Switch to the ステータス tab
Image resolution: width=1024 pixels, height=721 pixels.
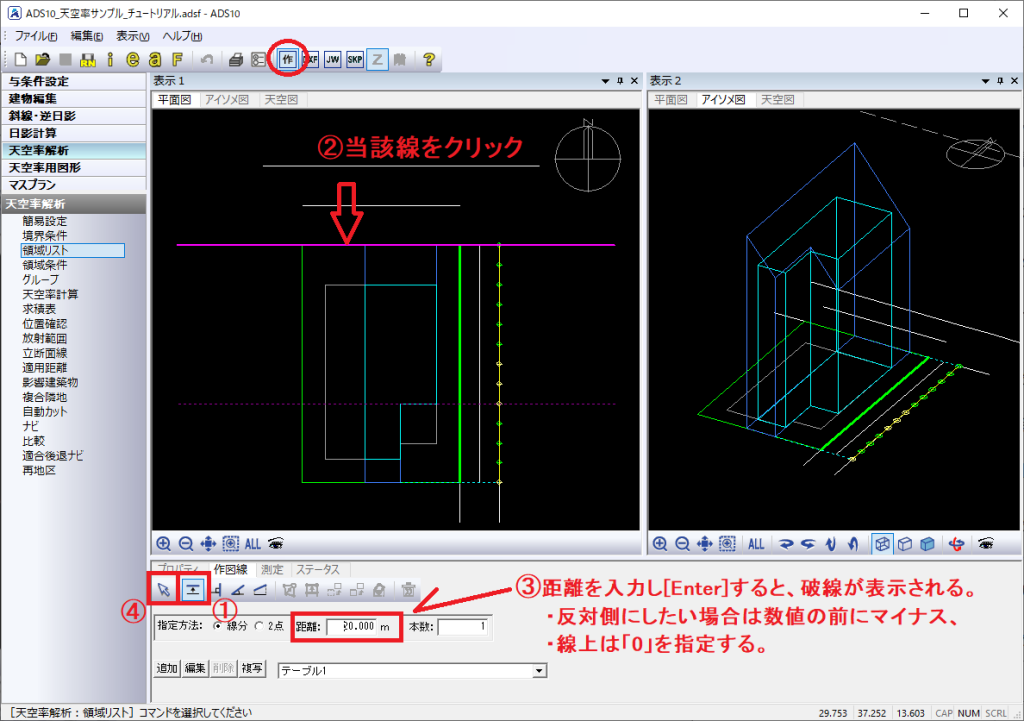coord(317,569)
